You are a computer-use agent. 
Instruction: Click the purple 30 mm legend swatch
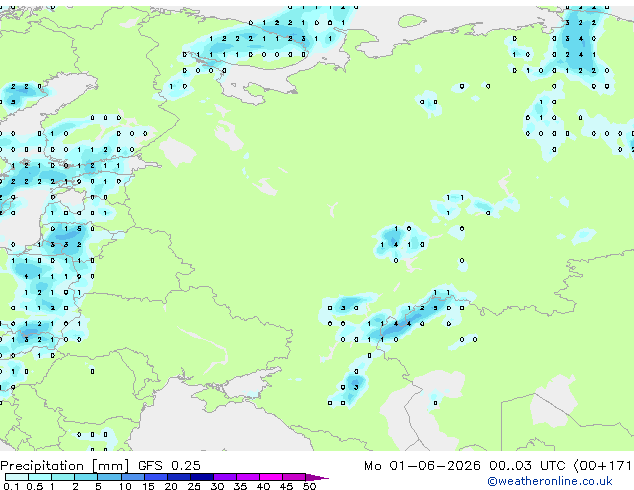point(225,477)
